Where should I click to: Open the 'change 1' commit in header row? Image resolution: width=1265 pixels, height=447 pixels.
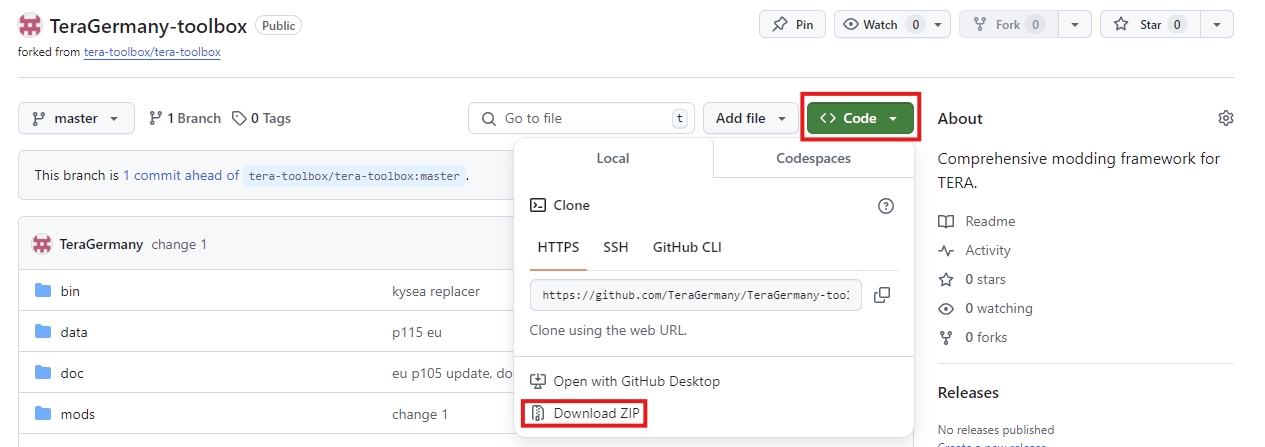pos(179,244)
